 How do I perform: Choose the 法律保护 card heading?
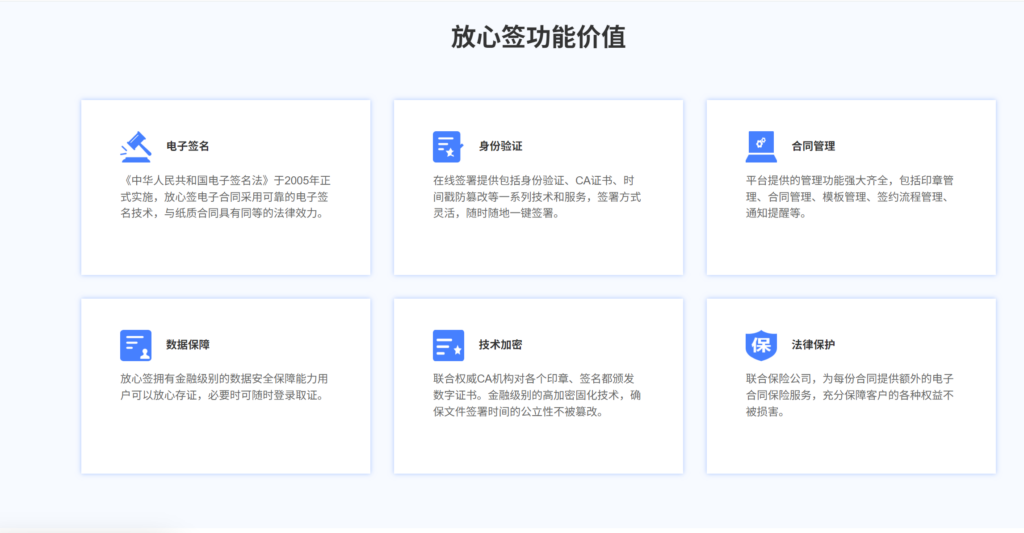(813, 345)
